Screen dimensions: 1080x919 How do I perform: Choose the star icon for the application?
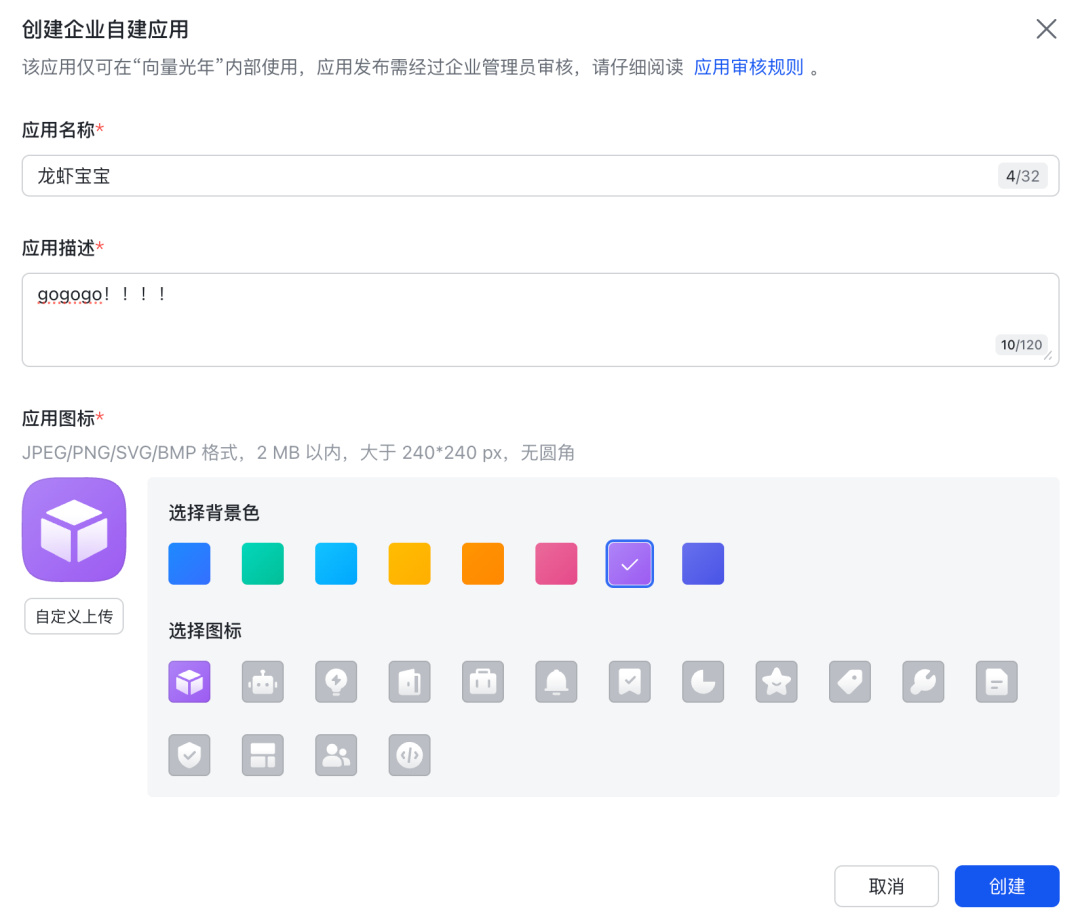tap(776, 682)
